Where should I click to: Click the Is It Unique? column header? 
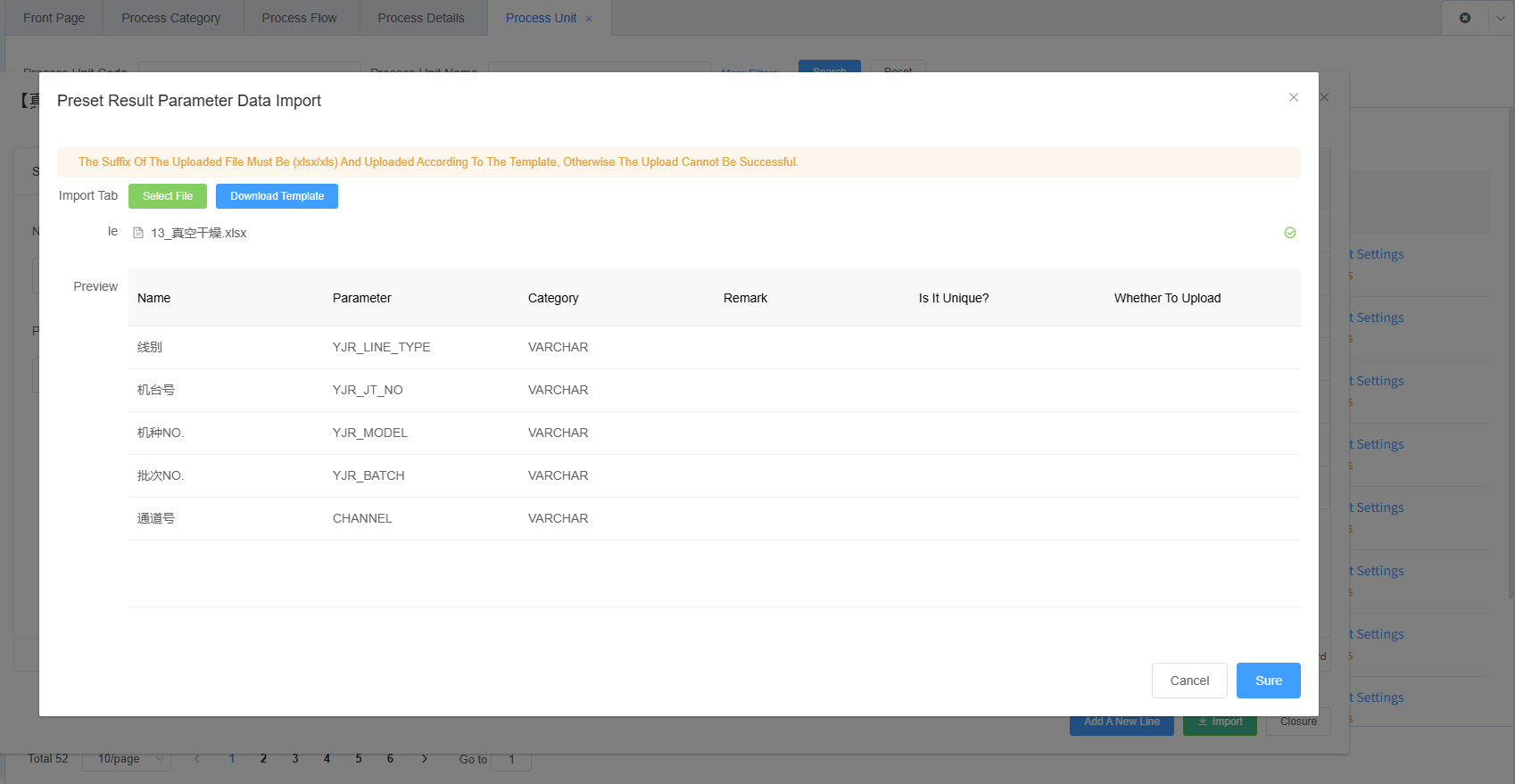coord(954,298)
